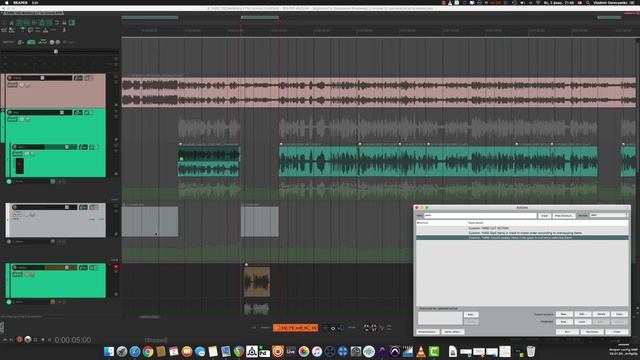
Task: Click the Run button in Actions window
Action: click(x=567, y=331)
